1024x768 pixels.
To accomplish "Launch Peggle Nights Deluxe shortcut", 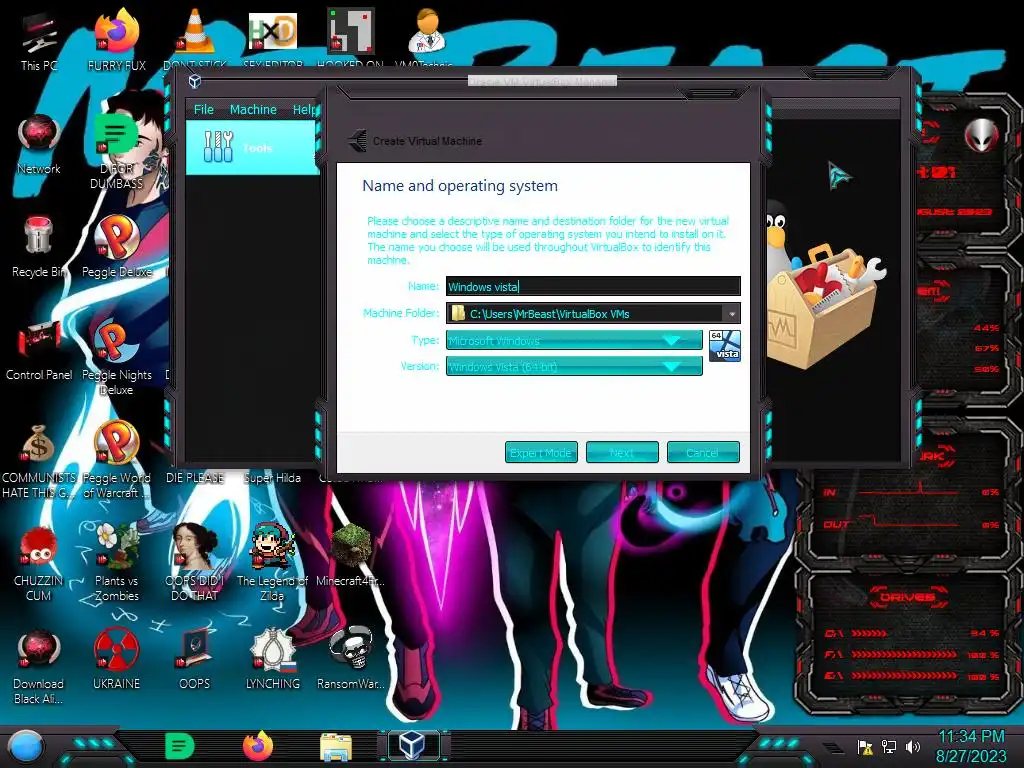I will [117, 358].
